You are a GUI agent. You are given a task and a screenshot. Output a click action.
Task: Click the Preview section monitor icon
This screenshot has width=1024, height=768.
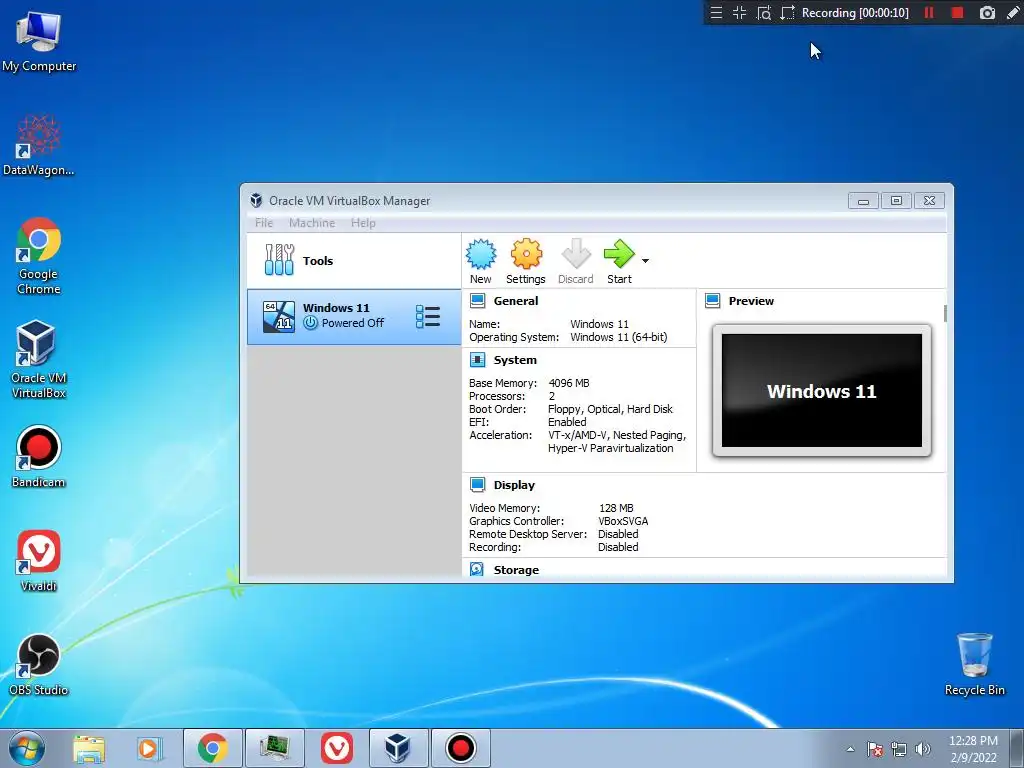click(712, 300)
